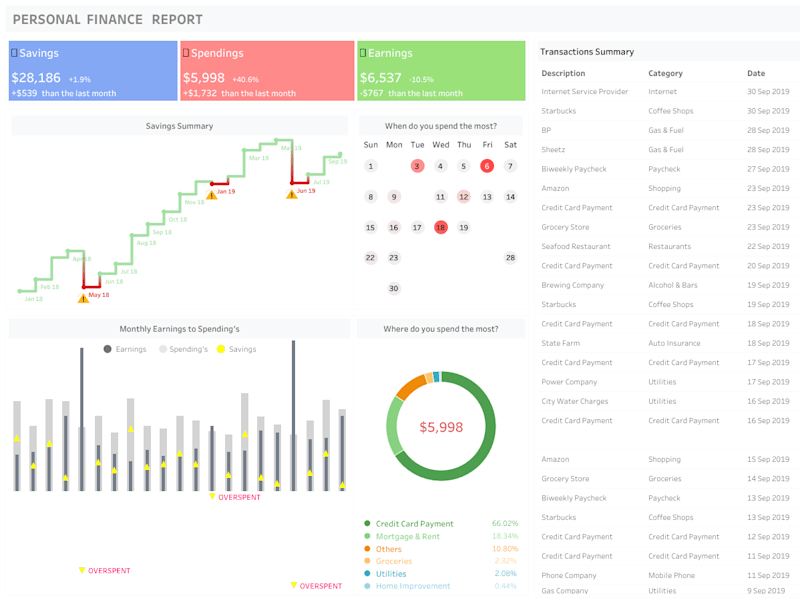Click the Savings card icon
The height and width of the screenshot is (600, 800).
(x=14, y=53)
